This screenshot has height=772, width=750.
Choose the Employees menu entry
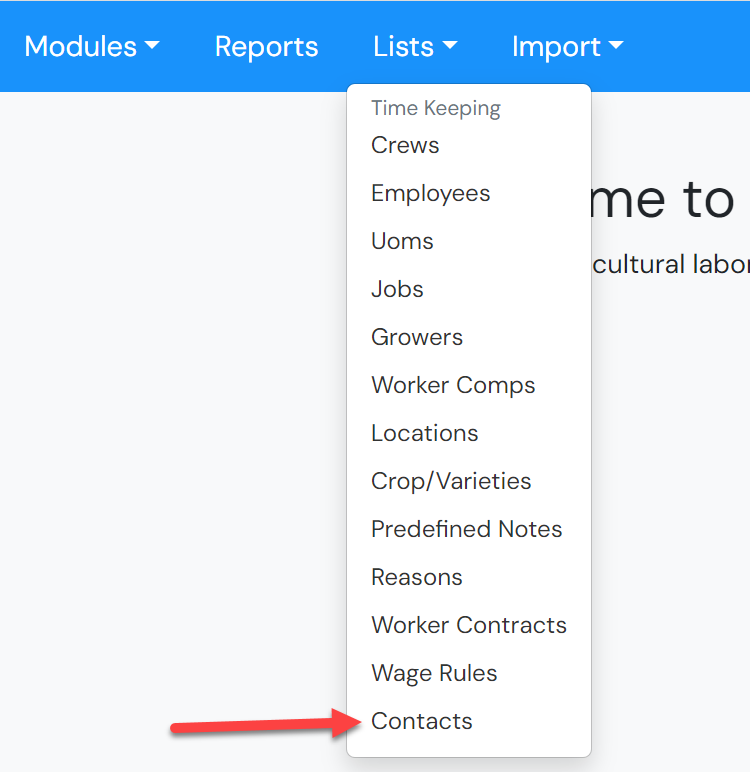(469, 193)
